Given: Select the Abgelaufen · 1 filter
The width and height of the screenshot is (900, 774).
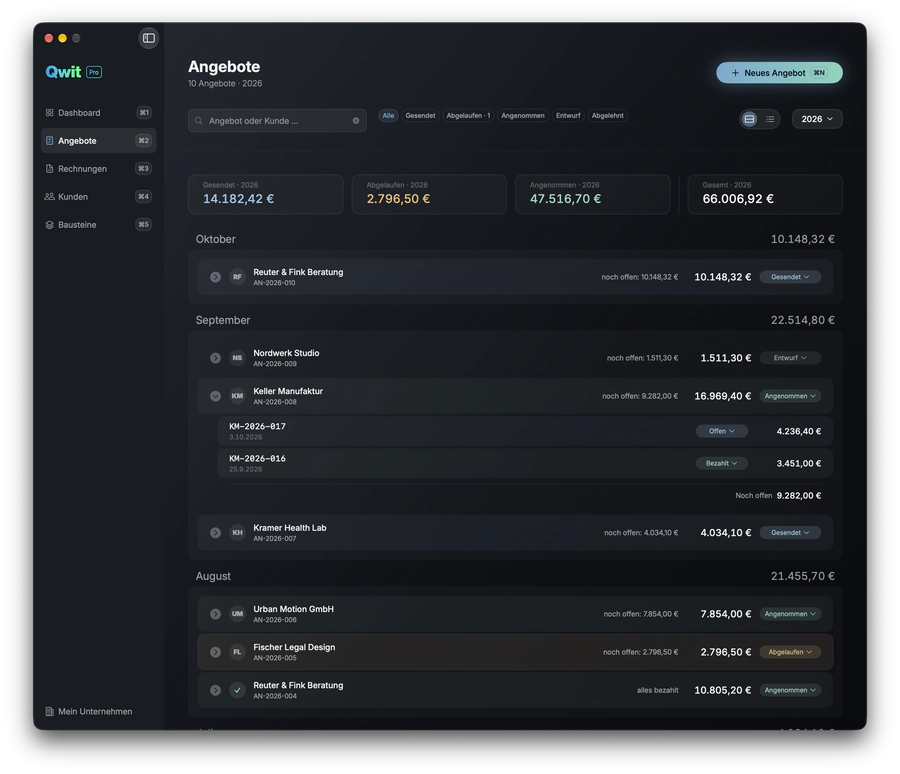Looking at the screenshot, I should click(468, 115).
